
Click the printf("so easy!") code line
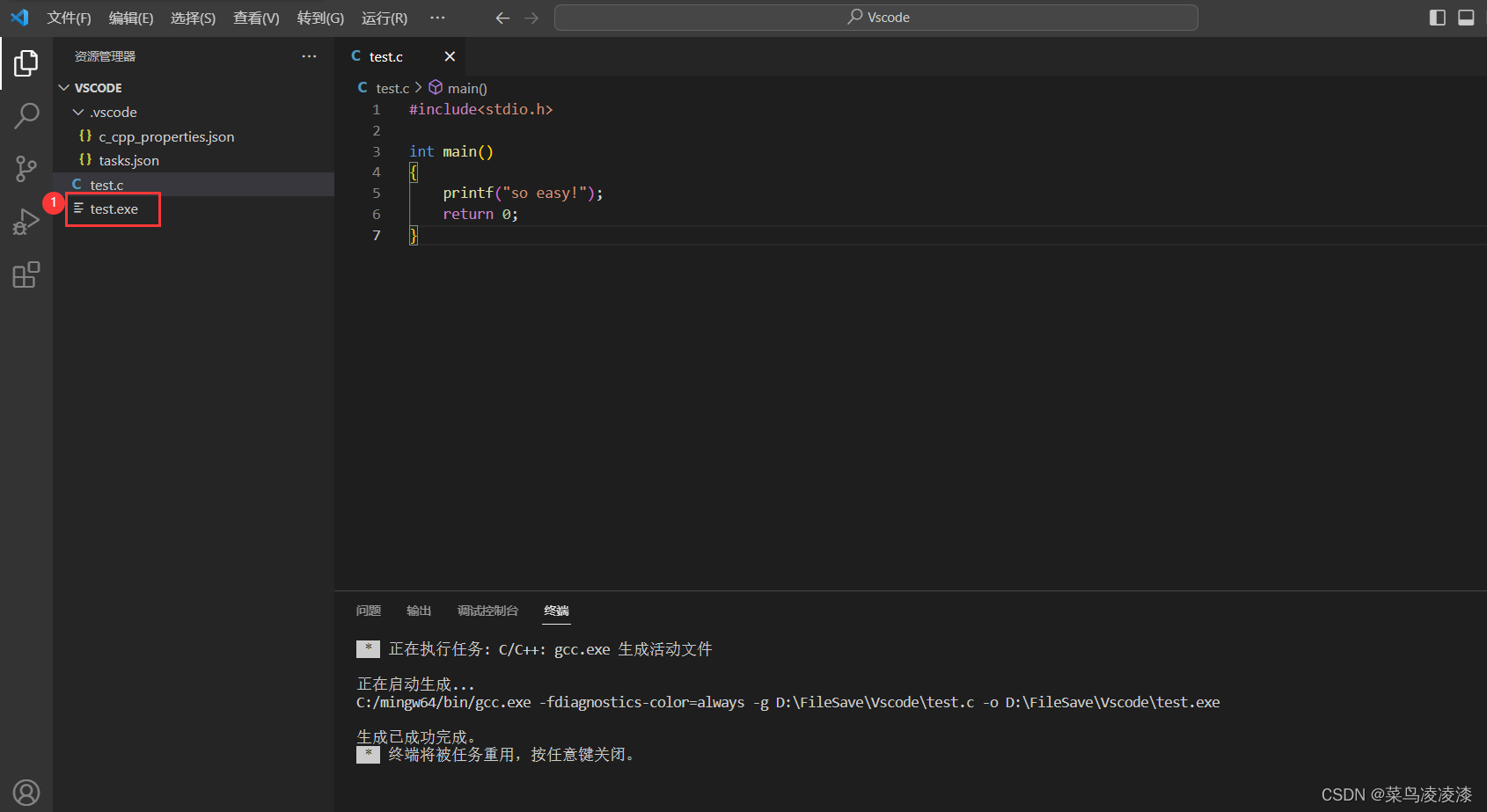523,194
